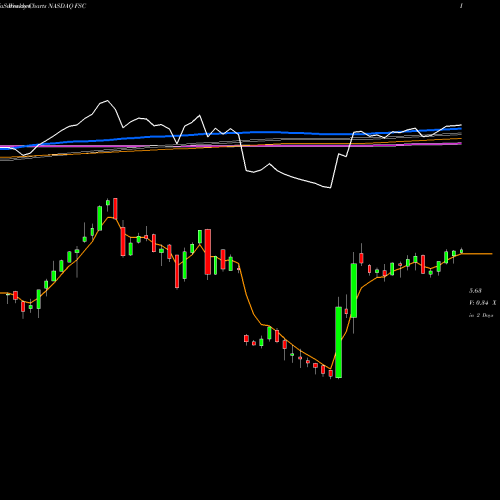Click the V: 0.84 X volume text
The image size is (500, 500).
click(483, 303)
